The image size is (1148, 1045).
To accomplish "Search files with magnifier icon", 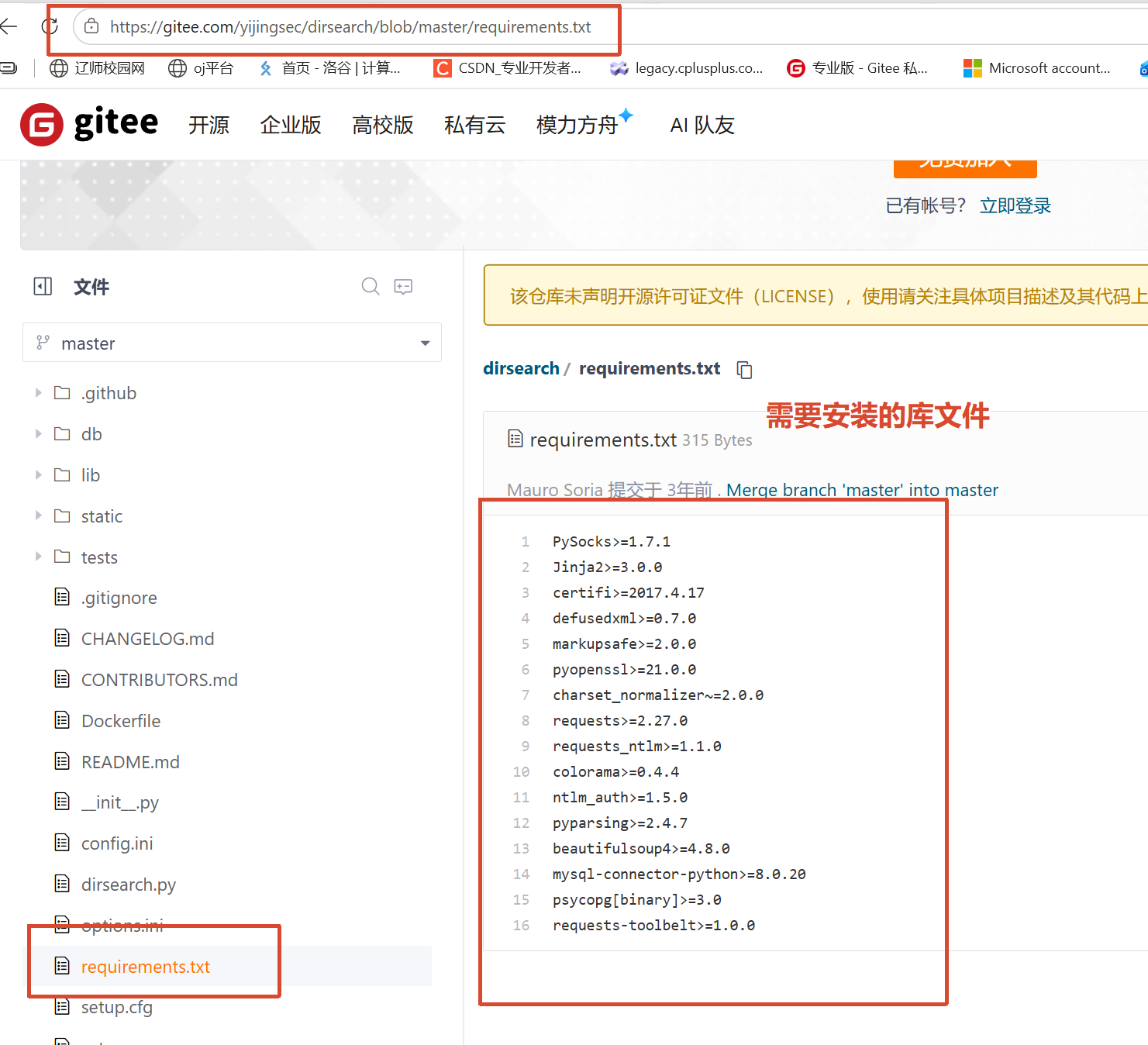I will 371,287.
